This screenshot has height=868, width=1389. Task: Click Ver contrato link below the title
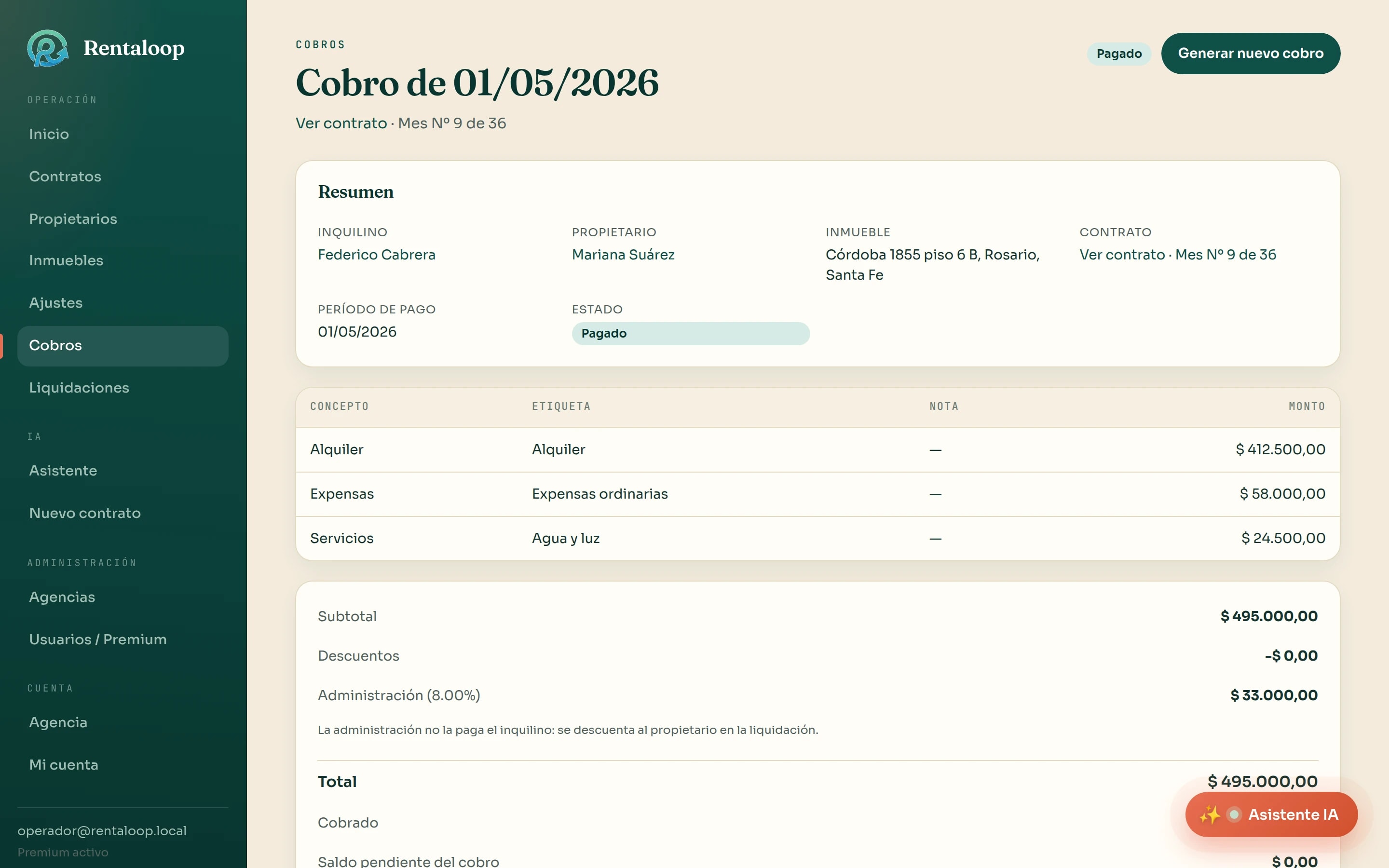(x=341, y=123)
